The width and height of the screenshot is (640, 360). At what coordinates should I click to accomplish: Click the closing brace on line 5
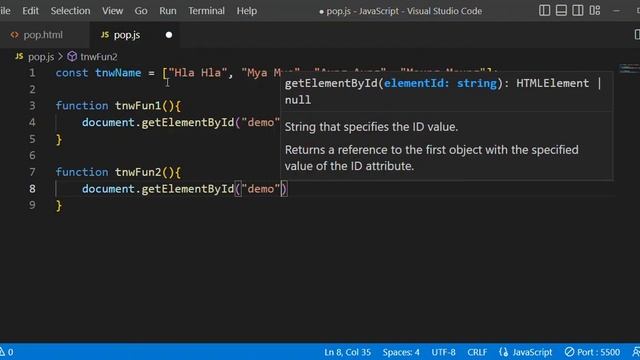click(59, 140)
